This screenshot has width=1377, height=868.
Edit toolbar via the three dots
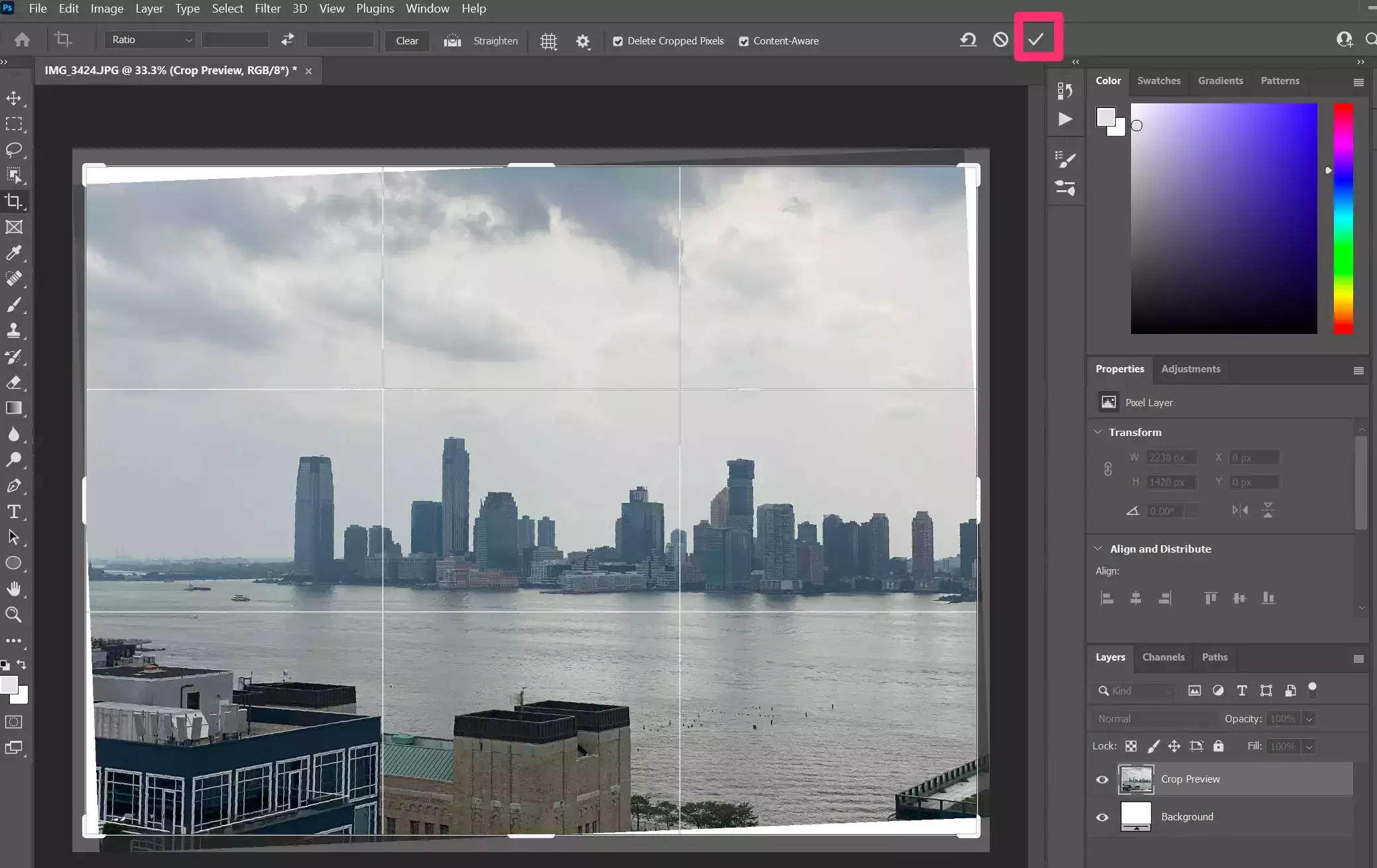coord(13,641)
